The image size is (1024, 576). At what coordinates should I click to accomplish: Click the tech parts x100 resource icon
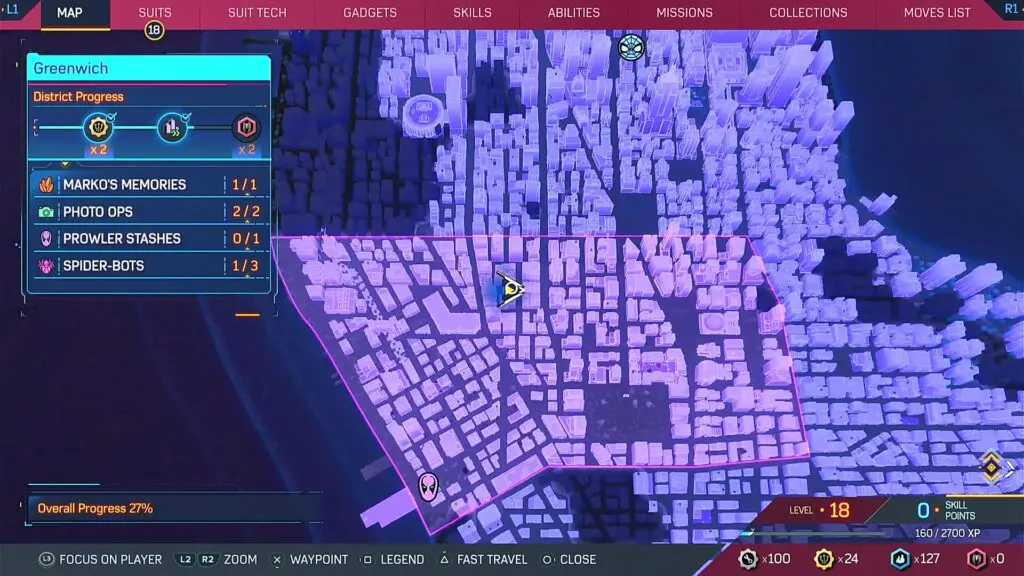(748, 559)
